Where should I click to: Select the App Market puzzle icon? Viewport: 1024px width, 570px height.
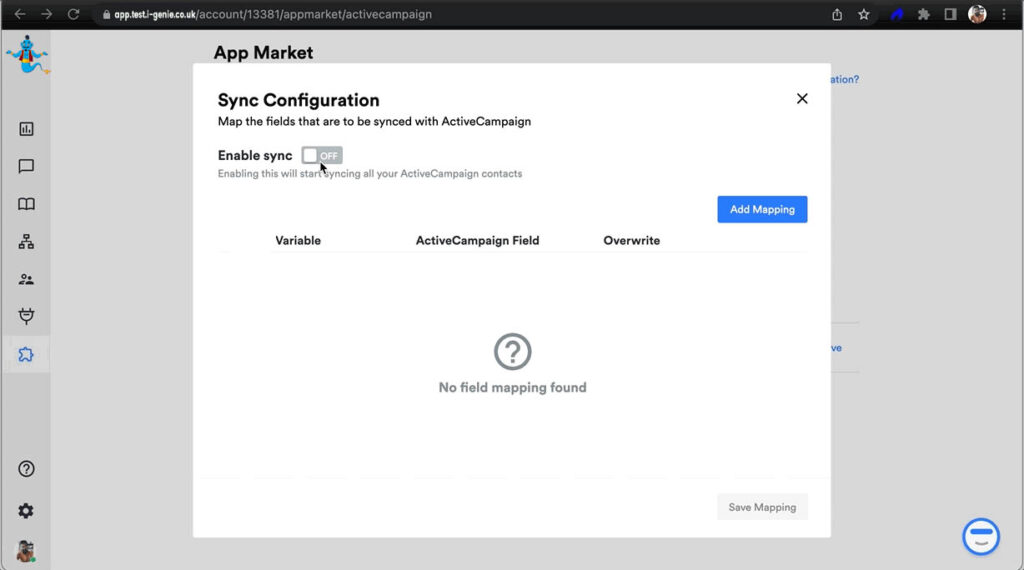(26, 355)
